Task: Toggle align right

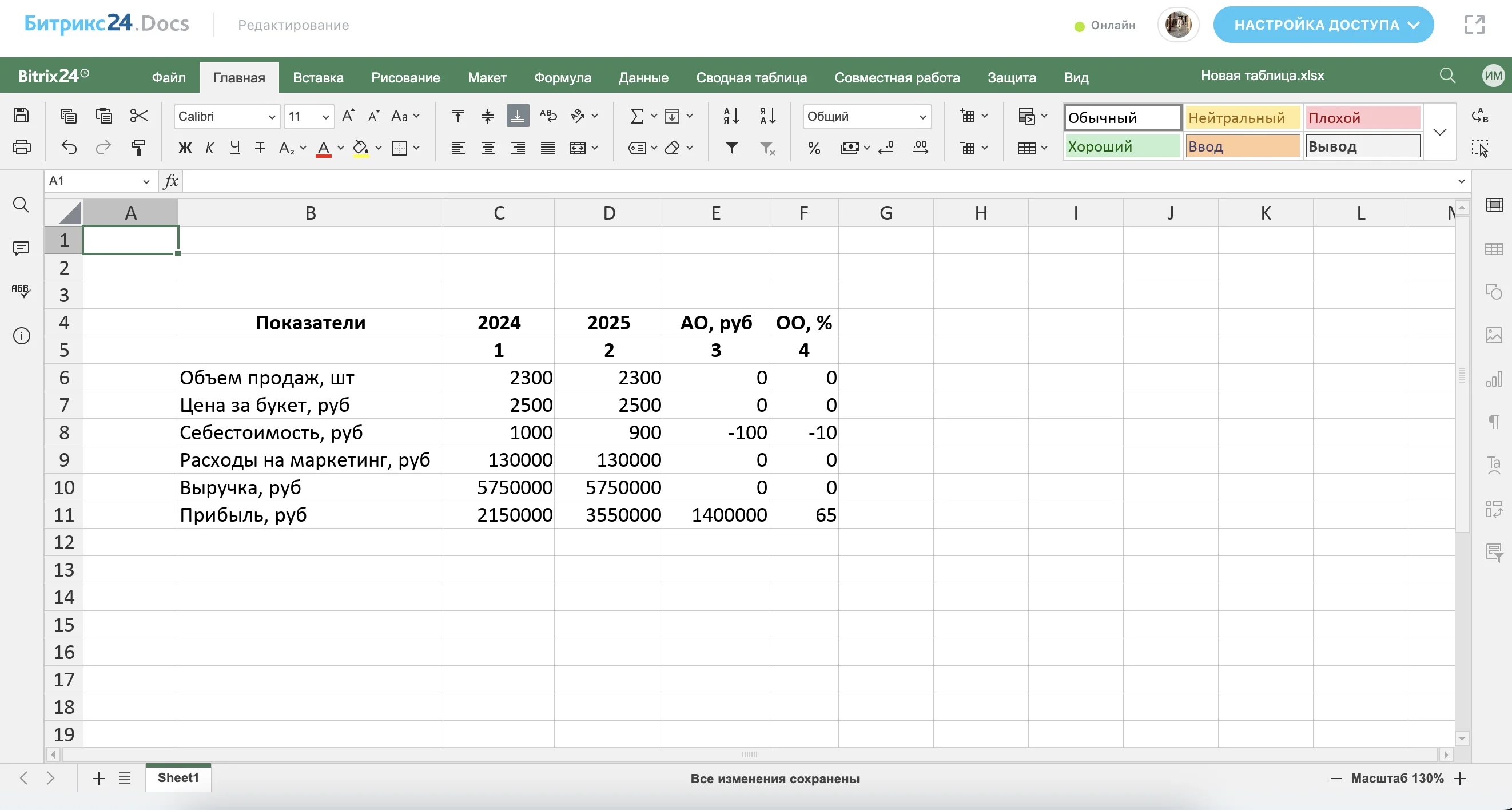Action: coord(518,148)
